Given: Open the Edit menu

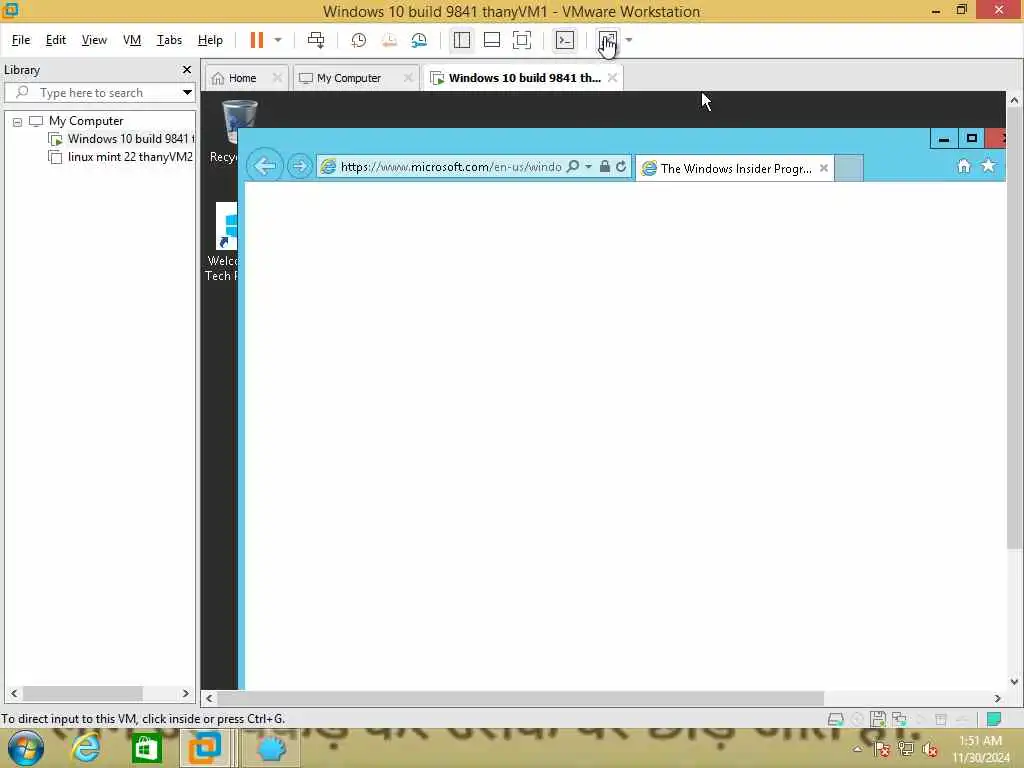Looking at the screenshot, I should [56, 40].
